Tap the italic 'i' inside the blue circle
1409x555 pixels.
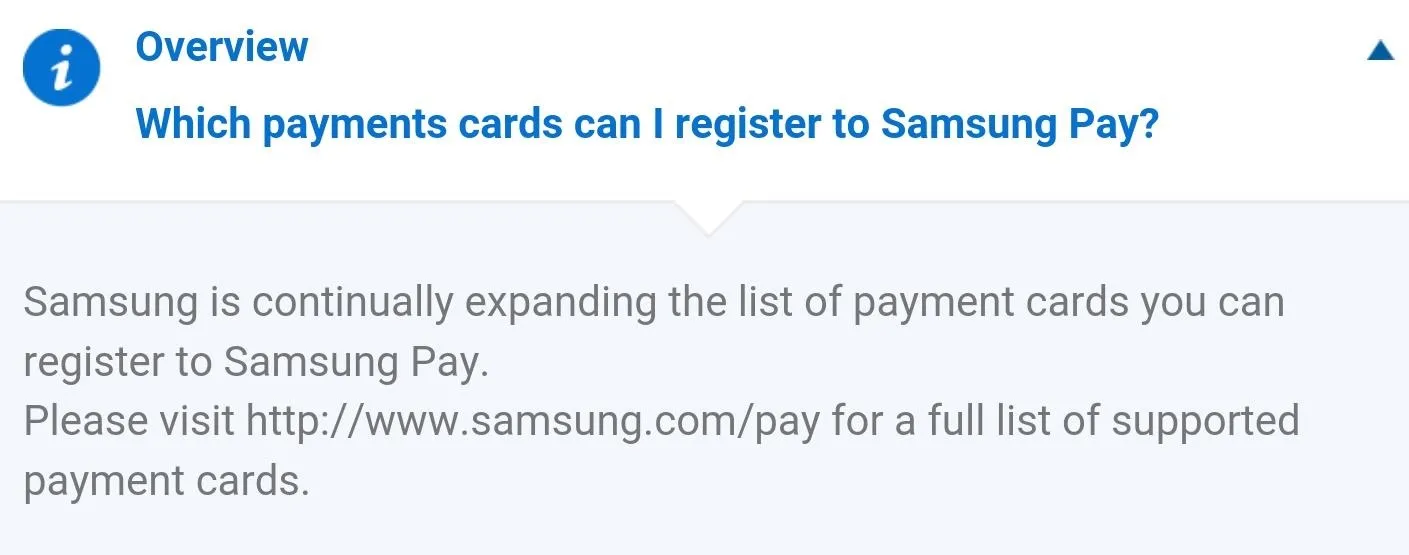click(x=62, y=68)
